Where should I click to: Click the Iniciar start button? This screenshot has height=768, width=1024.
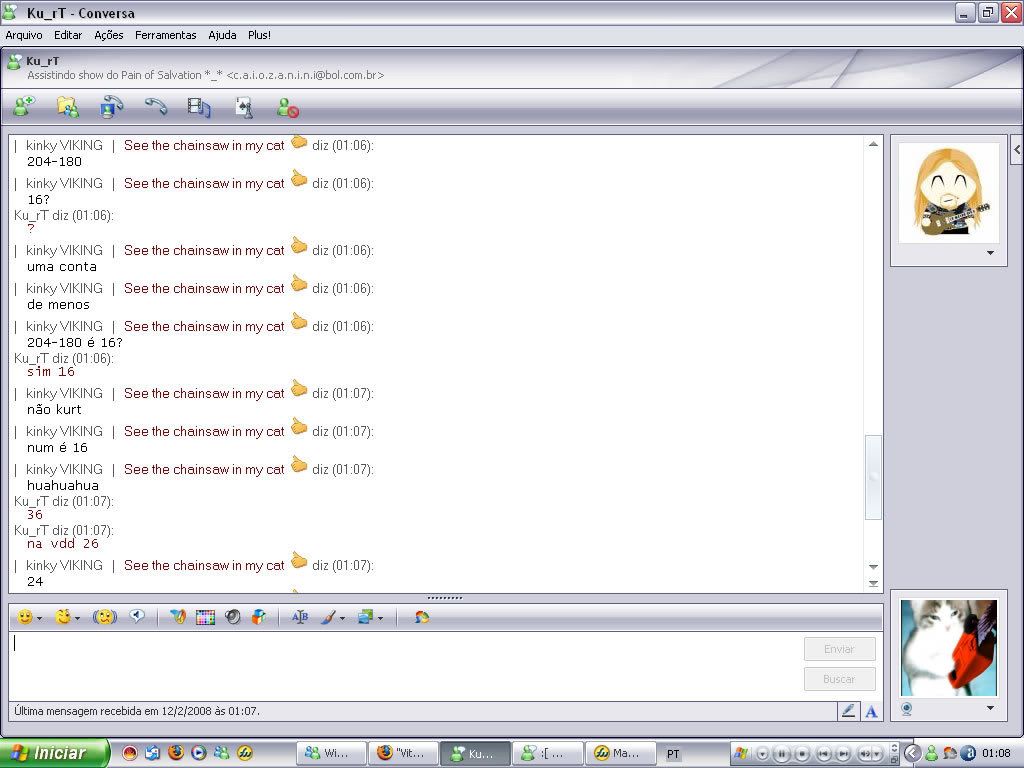[54, 754]
